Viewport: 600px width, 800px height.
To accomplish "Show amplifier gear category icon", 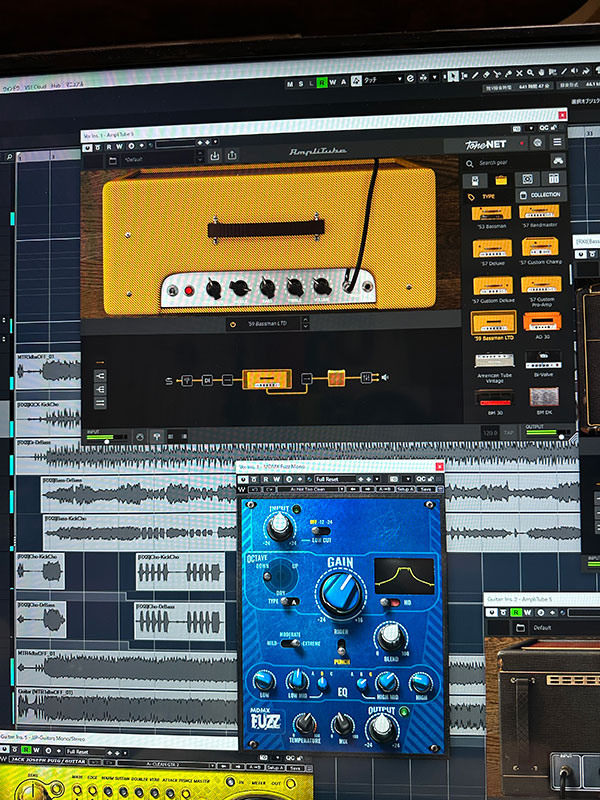I will click(x=501, y=180).
